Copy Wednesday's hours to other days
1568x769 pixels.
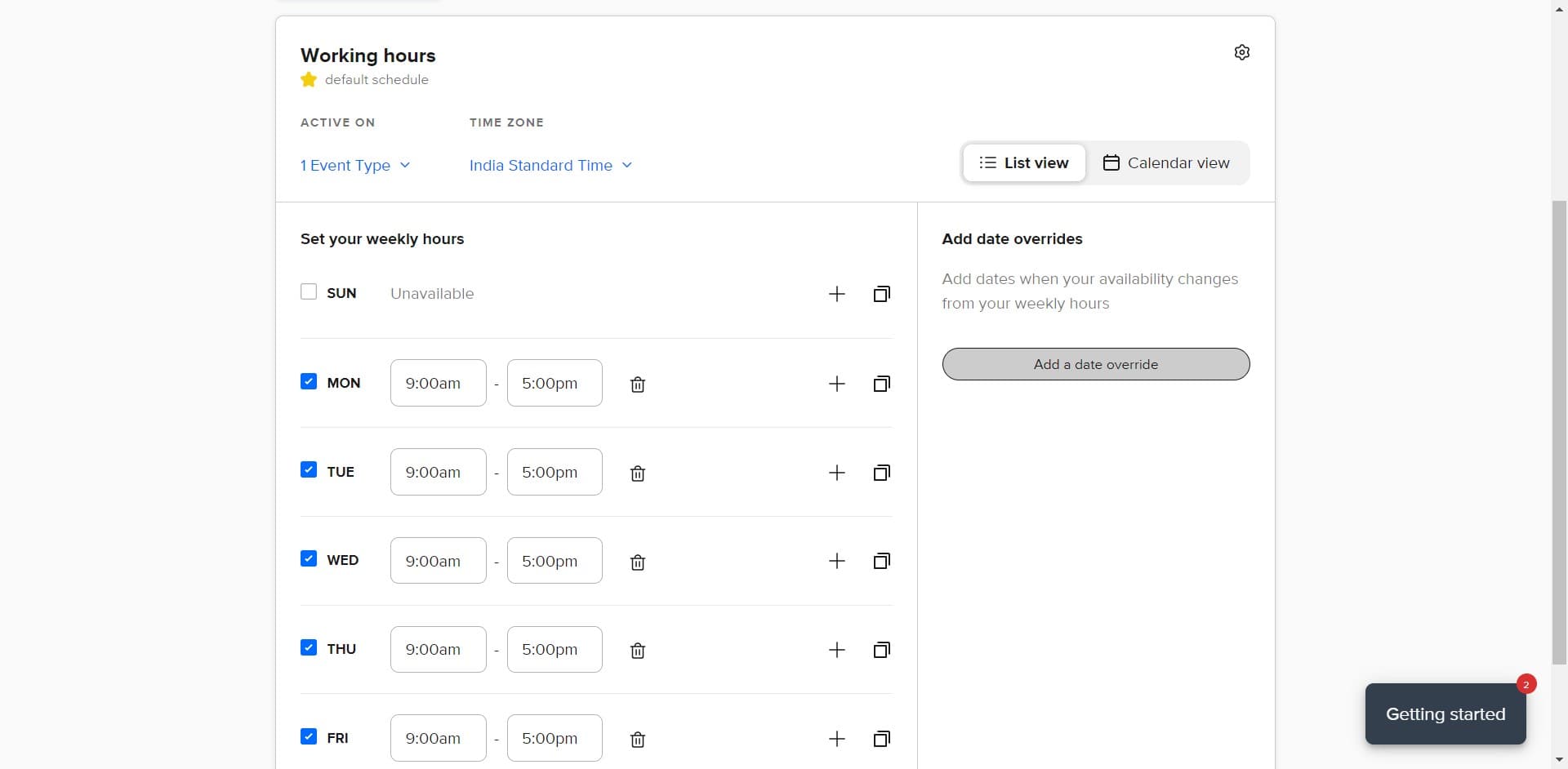[882, 561]
